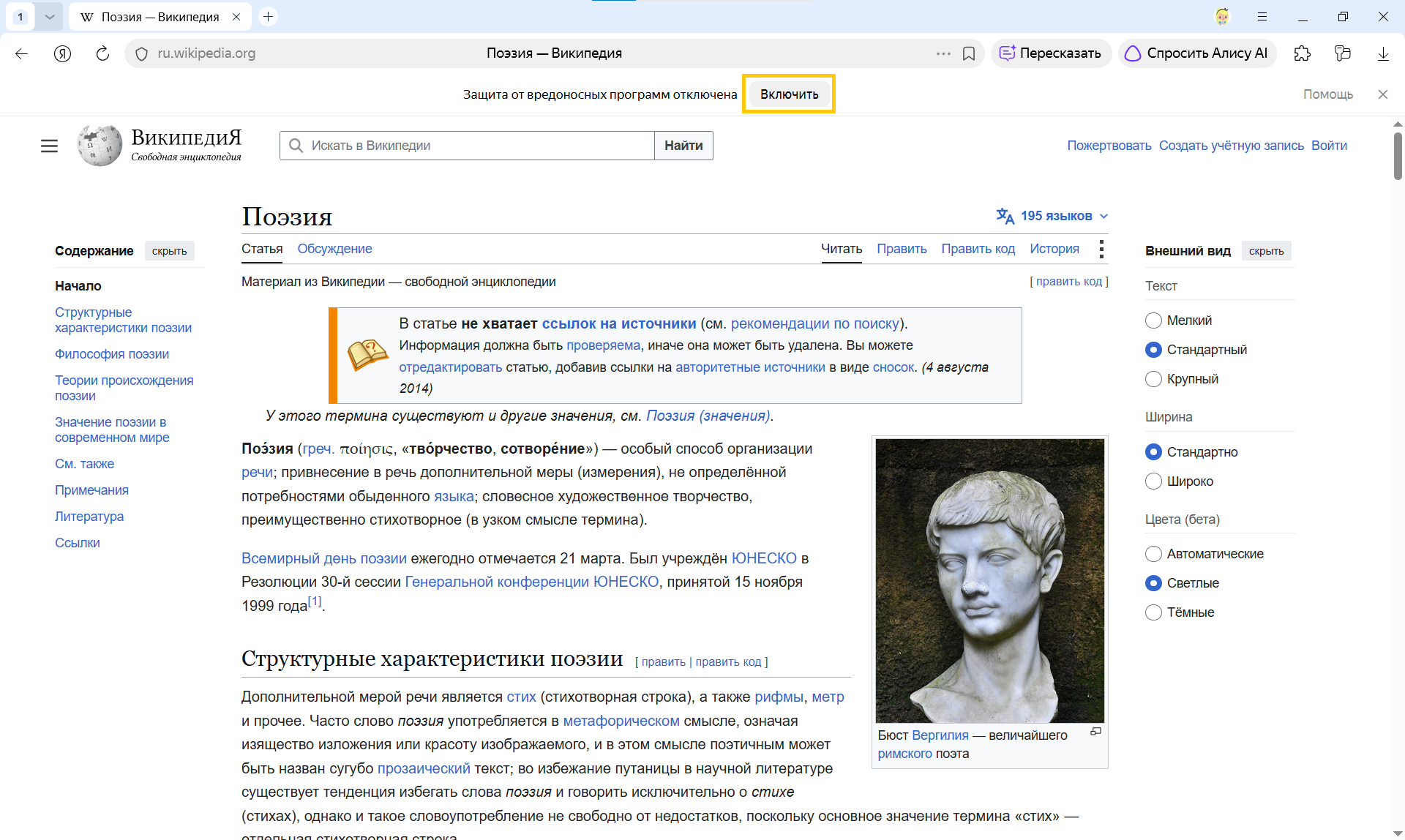Open the article's more actions menu
Viewport: 1405px width, 840px height.
(x=1101, y=249)
